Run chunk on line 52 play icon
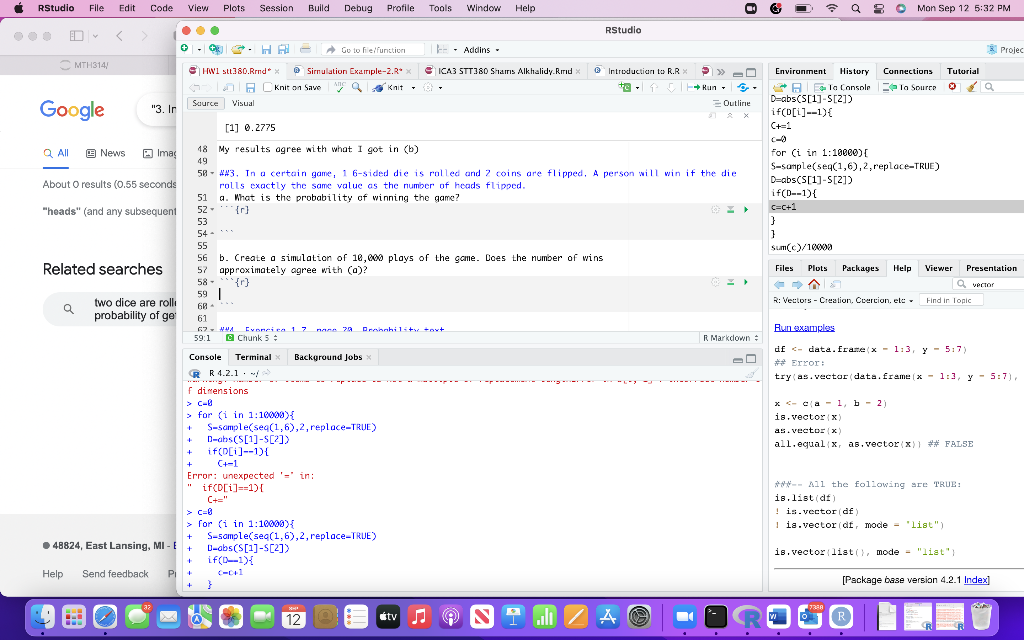The height and width of the screenshot is (640, 1024). point(746,210)
